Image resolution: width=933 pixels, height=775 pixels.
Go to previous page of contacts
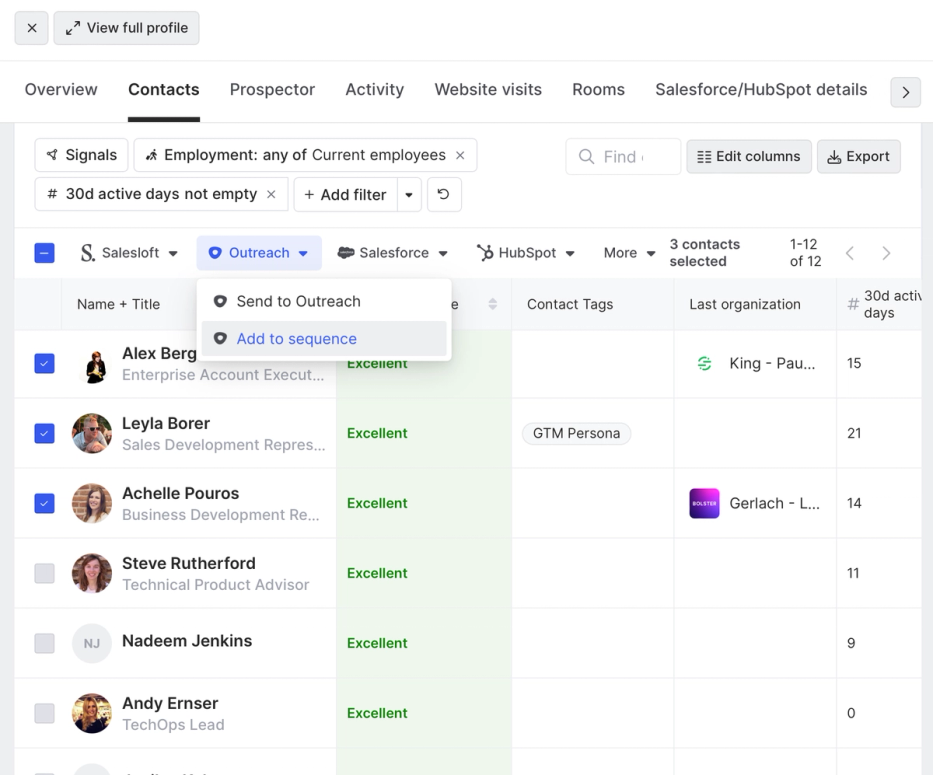tap(850, 253)
